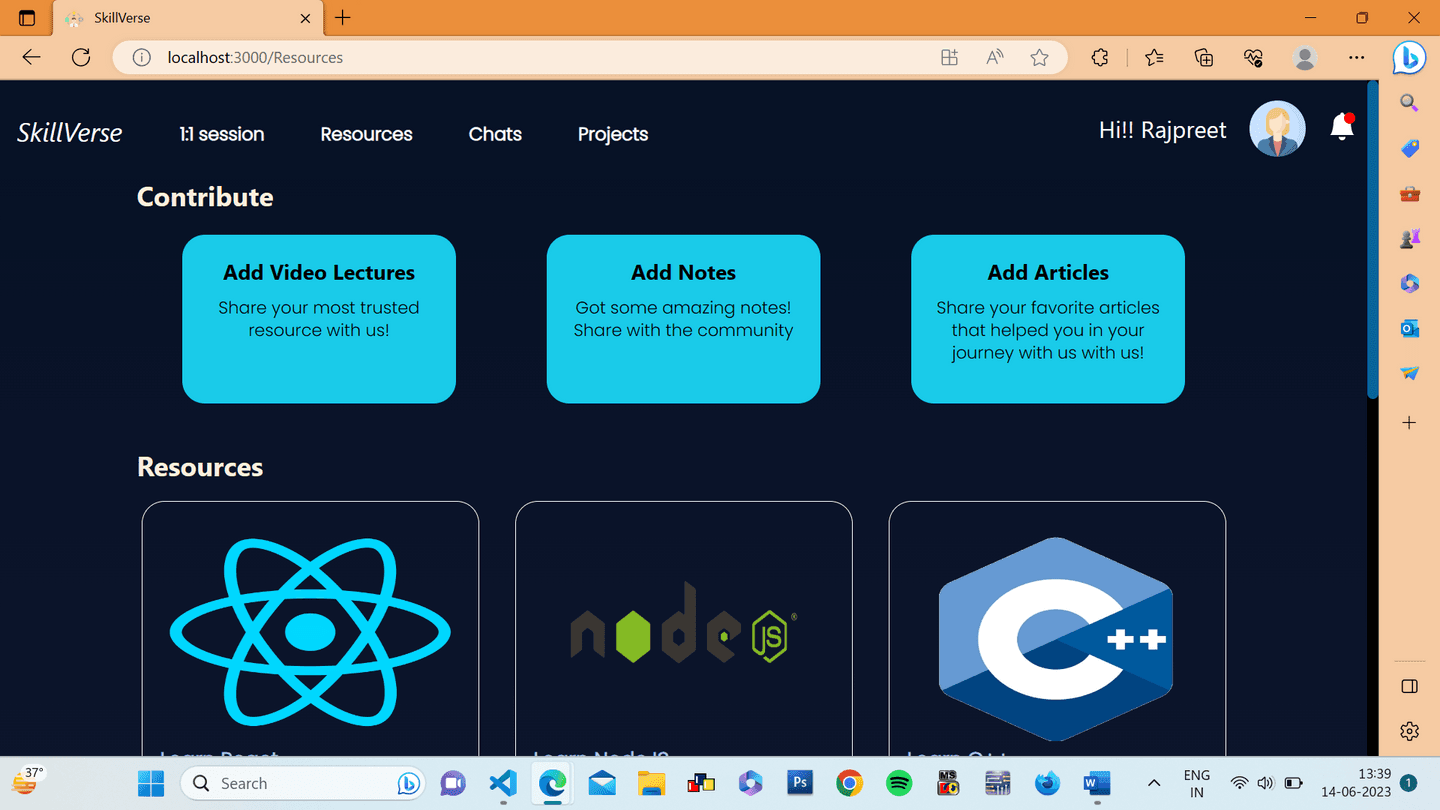Image resolution: width=1440 pixels, height=810 pixels.
Task: Click the SkillVerse logo
Action: 69,133
